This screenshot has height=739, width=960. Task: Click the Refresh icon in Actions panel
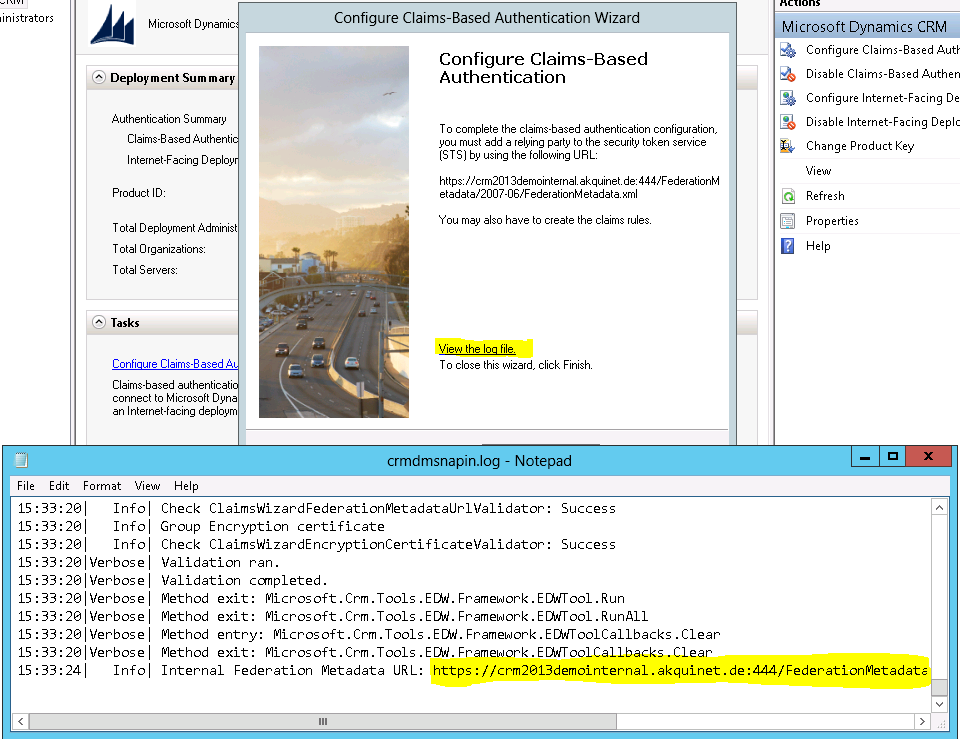[786, 195]
